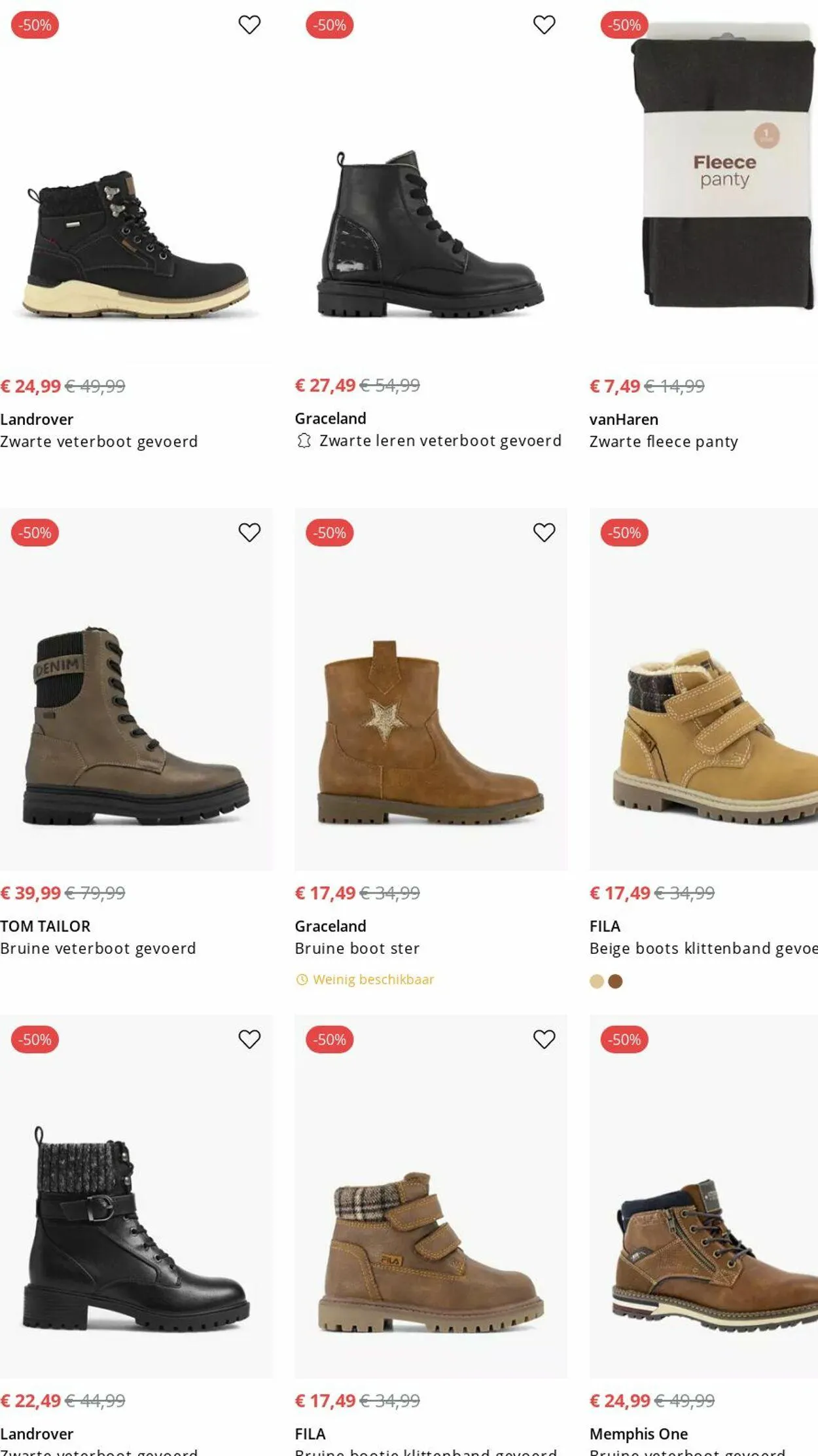This screenshot has width=818, height=1456.
Task: Choose brown color swatch for FILA boots
Action: tap(615, 981)
